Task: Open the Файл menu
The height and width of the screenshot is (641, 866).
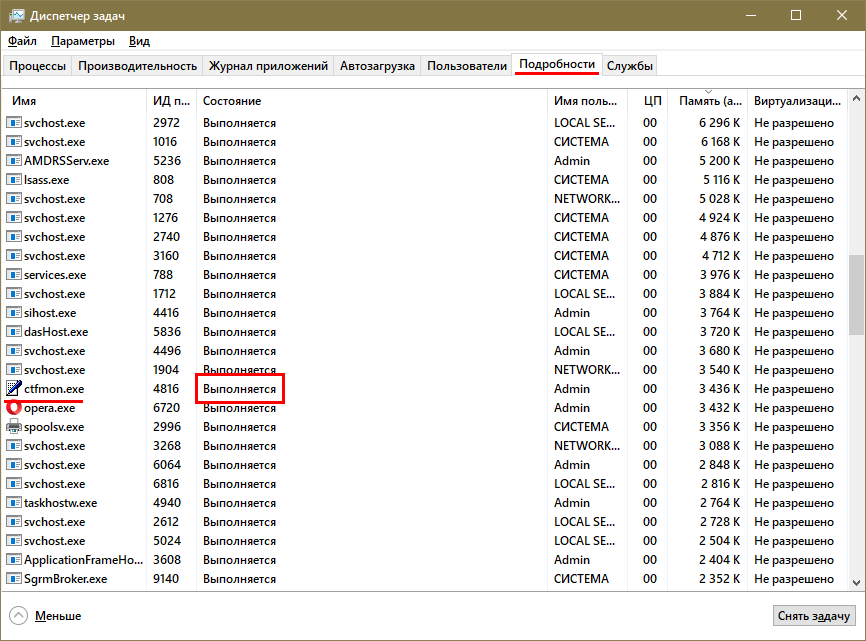Action: click(x=22, y=41)
